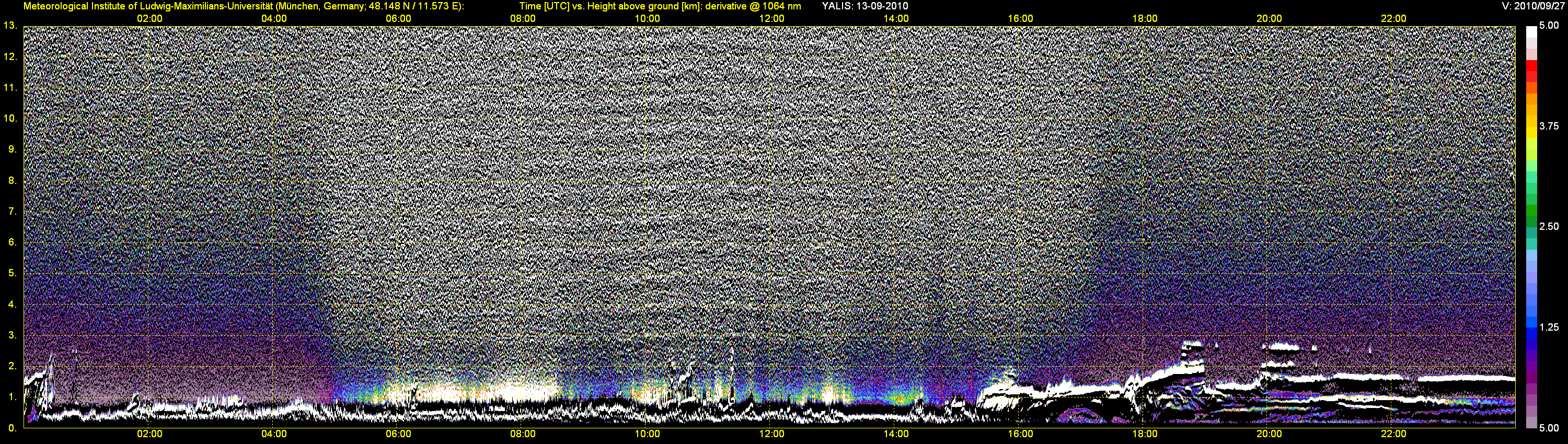Viewport: 1568px width, 444px height.
Task: Click the 18:00 label on the top time axis
Action: point(1144,19)
